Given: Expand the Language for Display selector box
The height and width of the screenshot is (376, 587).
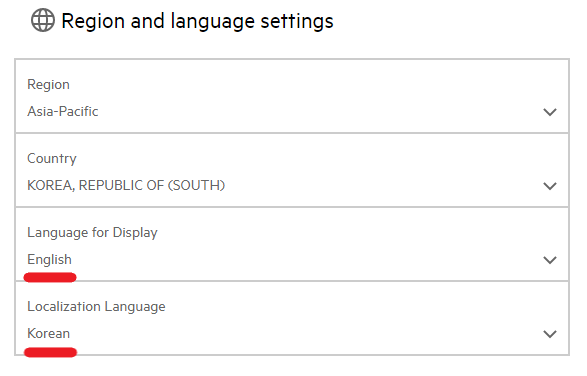Looking at the screenshot, I should (292, 244).
